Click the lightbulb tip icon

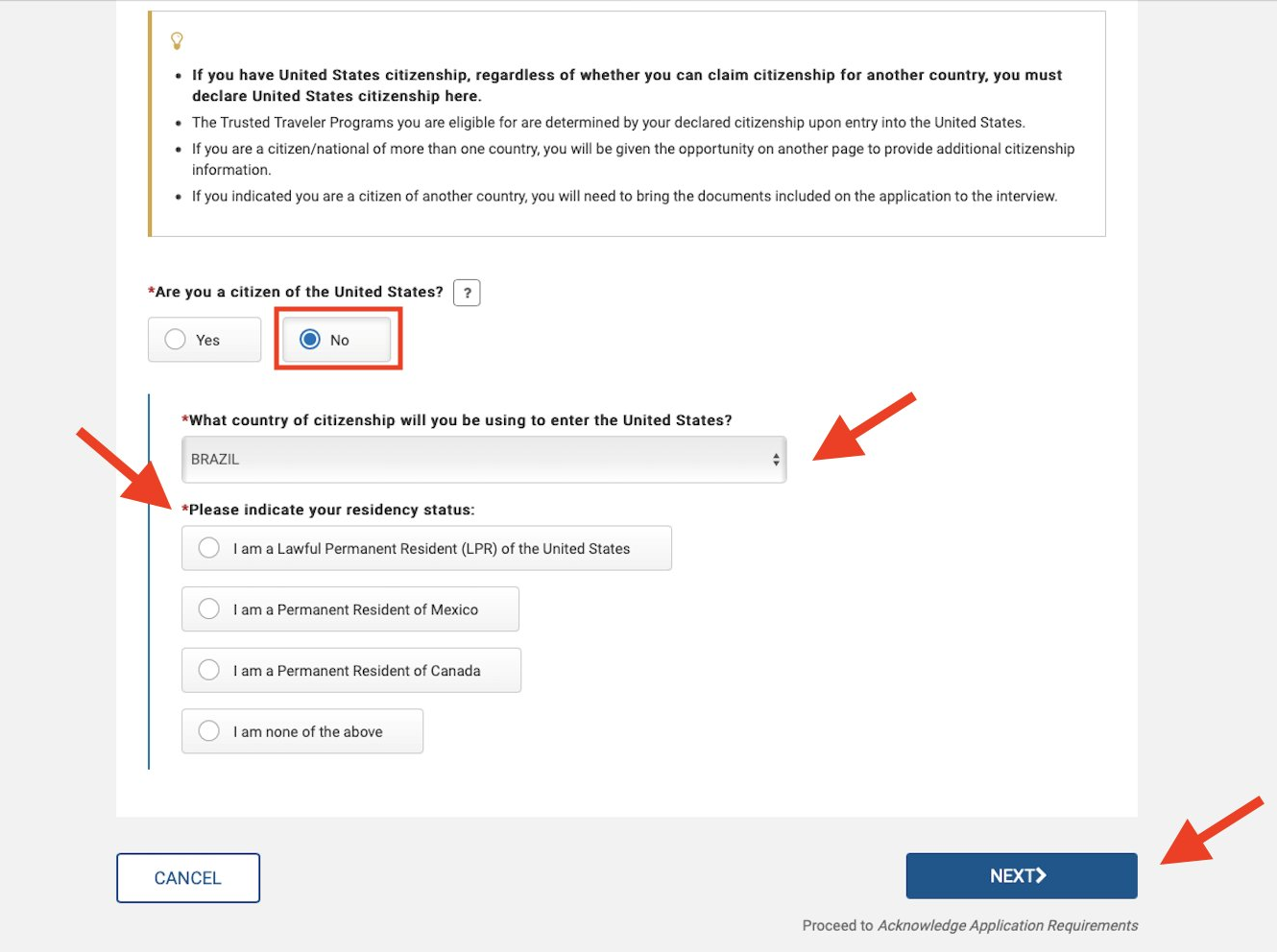tap(177, 40)
